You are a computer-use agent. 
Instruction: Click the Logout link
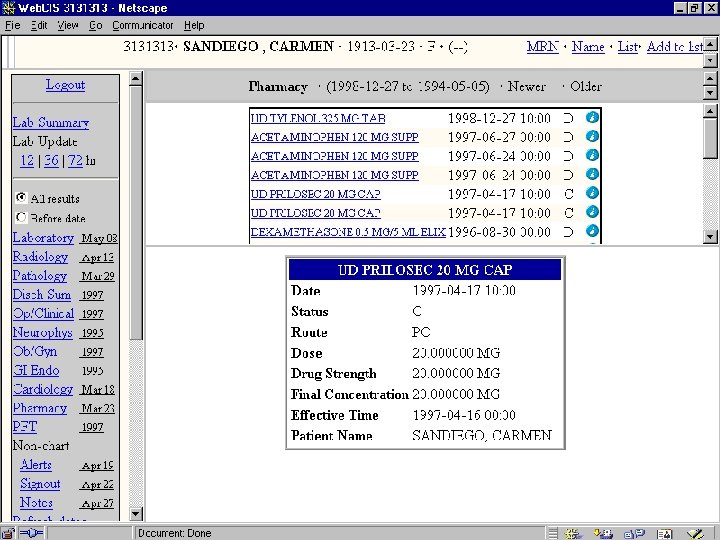[65, 85]
